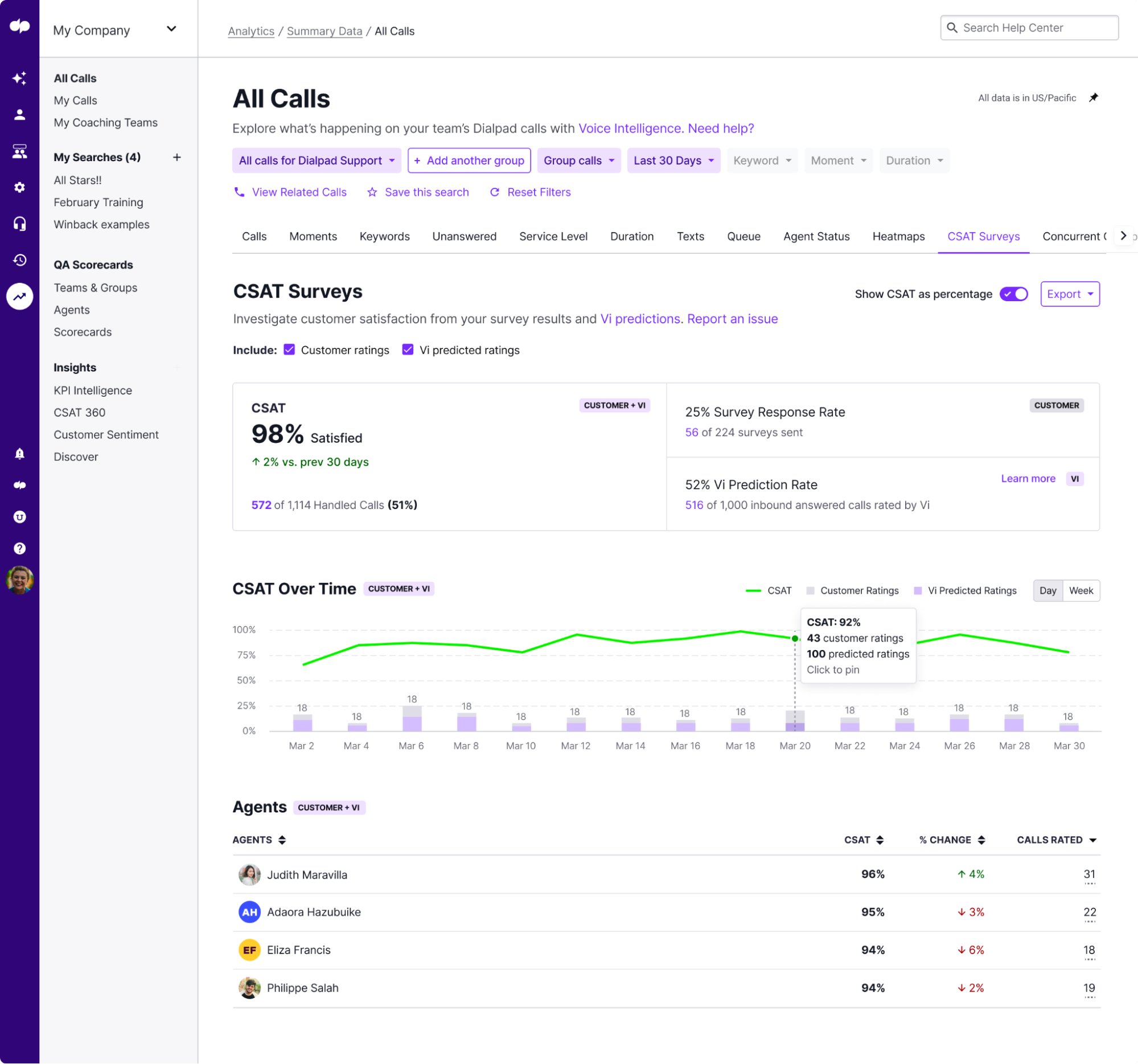The height and width of the screenshot is (1064, 1138).
Task: Open the Export menu
Action: (1069, 294)
